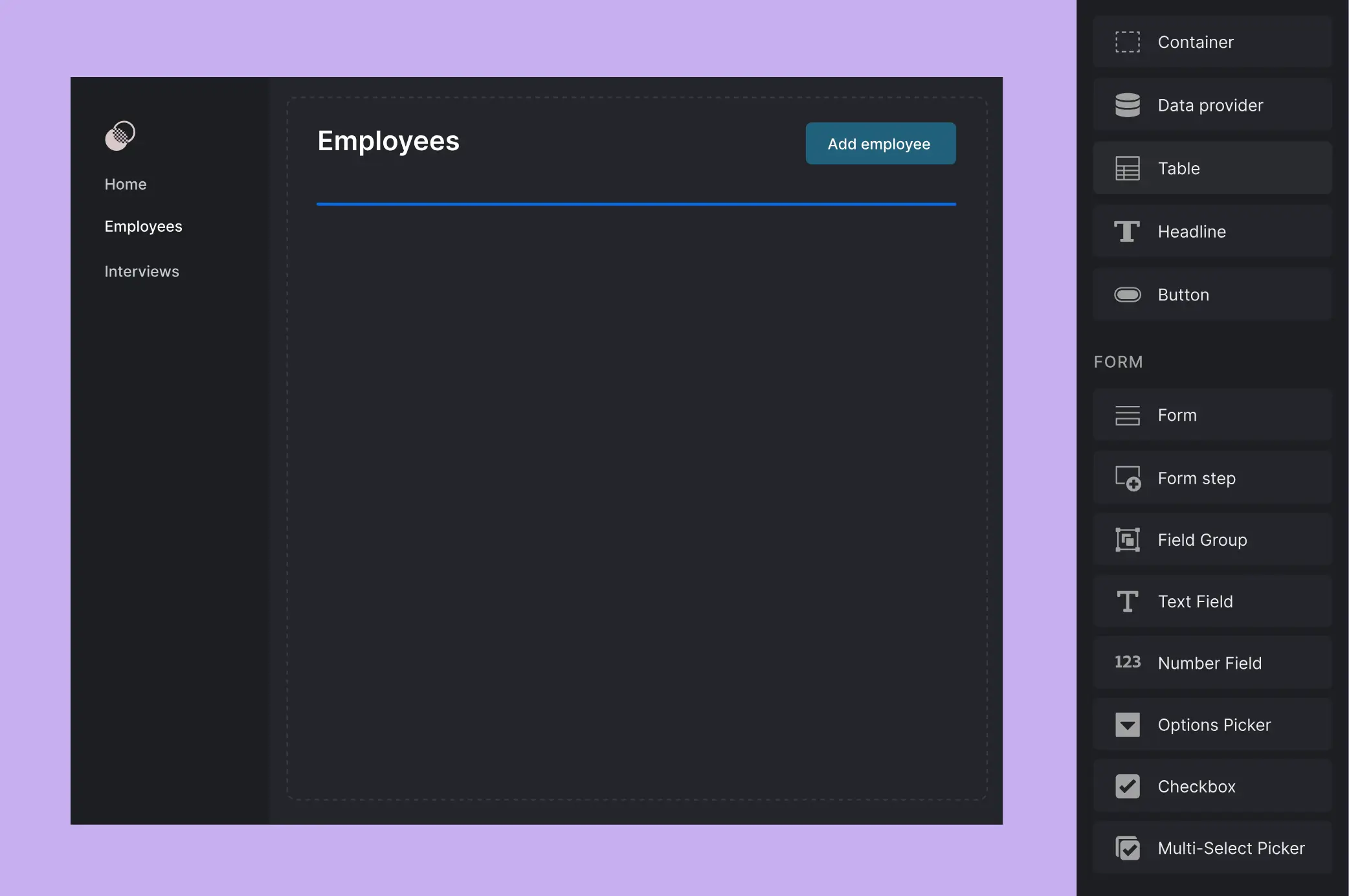Click the 123 Number Field icon
Viewport: 1349px width, 896px height.
tap(1127, 662)
